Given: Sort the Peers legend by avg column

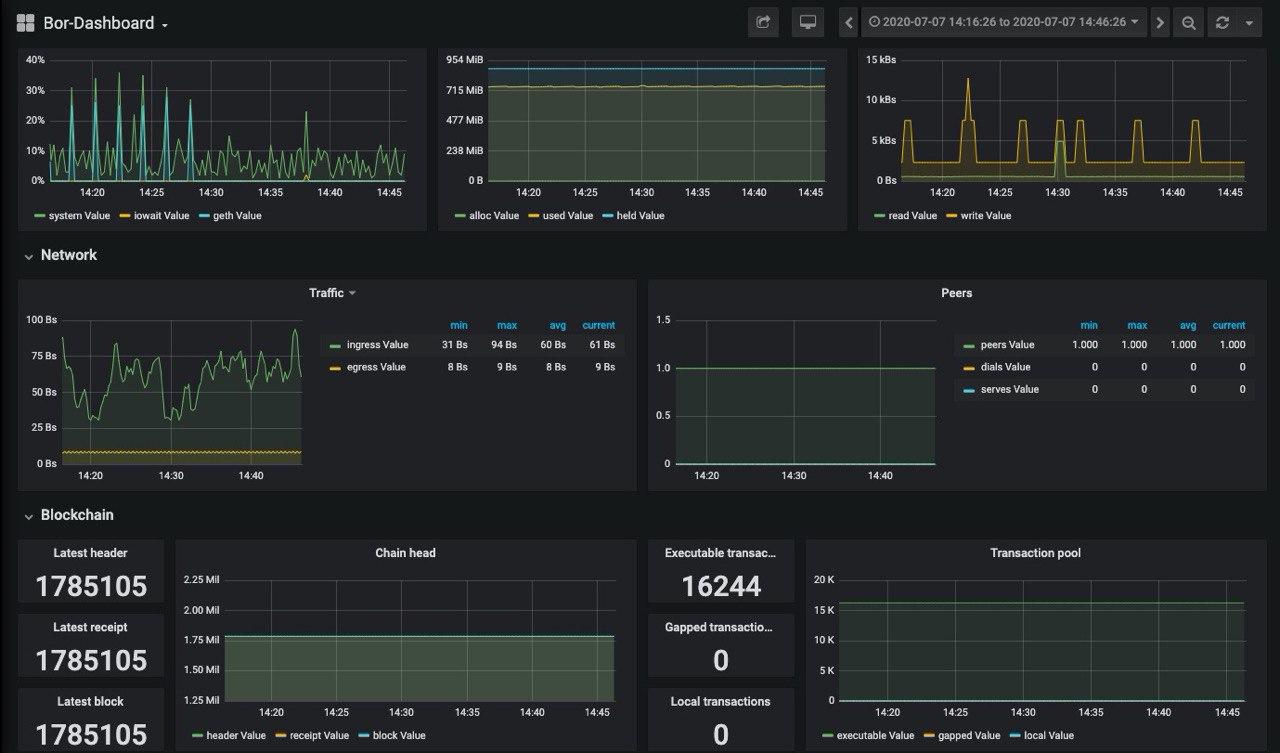Looking at the screenshot, I should [1187, 325].
